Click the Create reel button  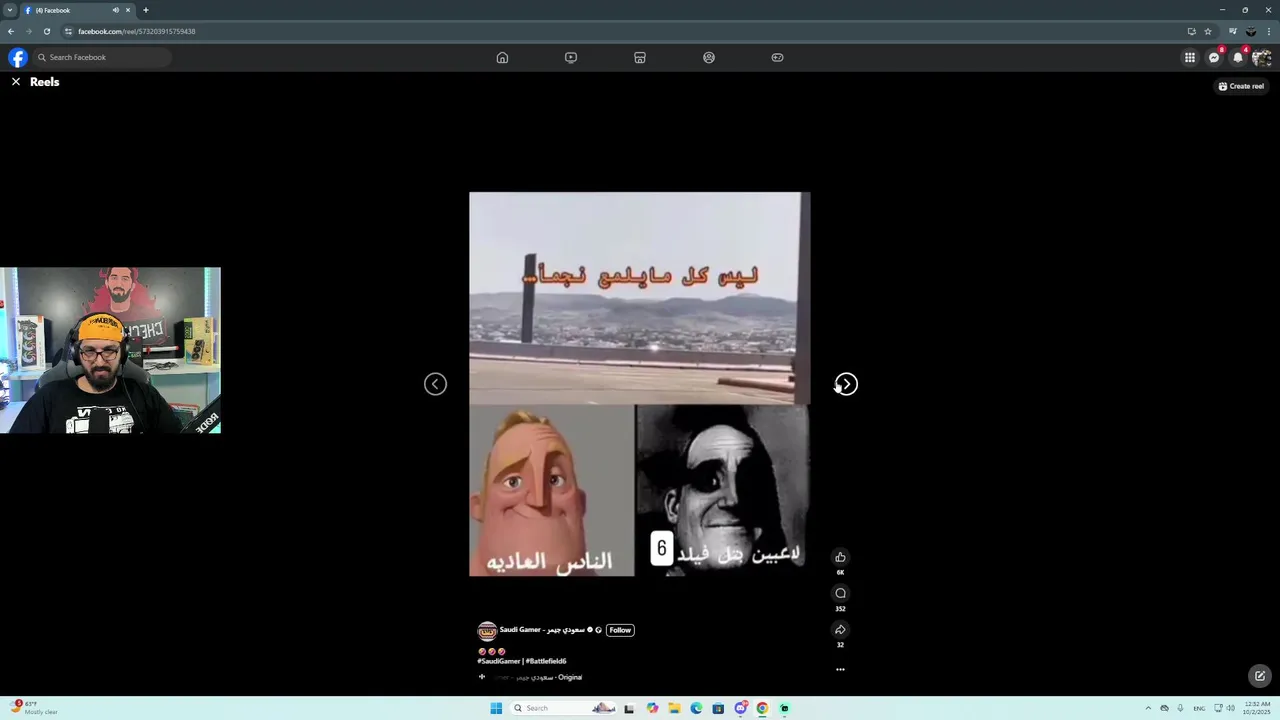pos(1241,86)
